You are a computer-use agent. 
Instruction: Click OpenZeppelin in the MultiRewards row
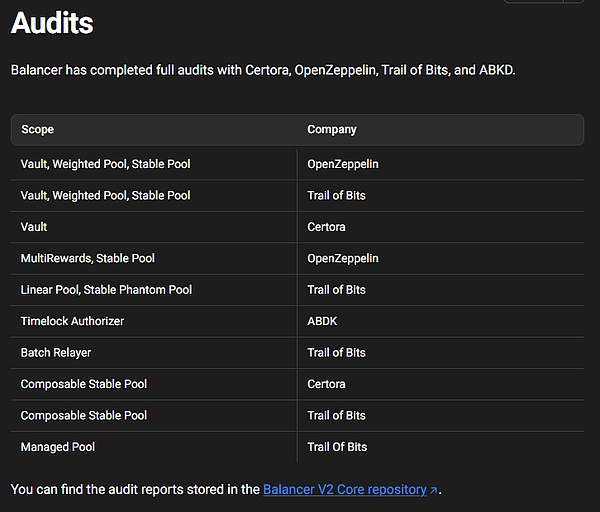pyautogui.click(x=343, y=258)
